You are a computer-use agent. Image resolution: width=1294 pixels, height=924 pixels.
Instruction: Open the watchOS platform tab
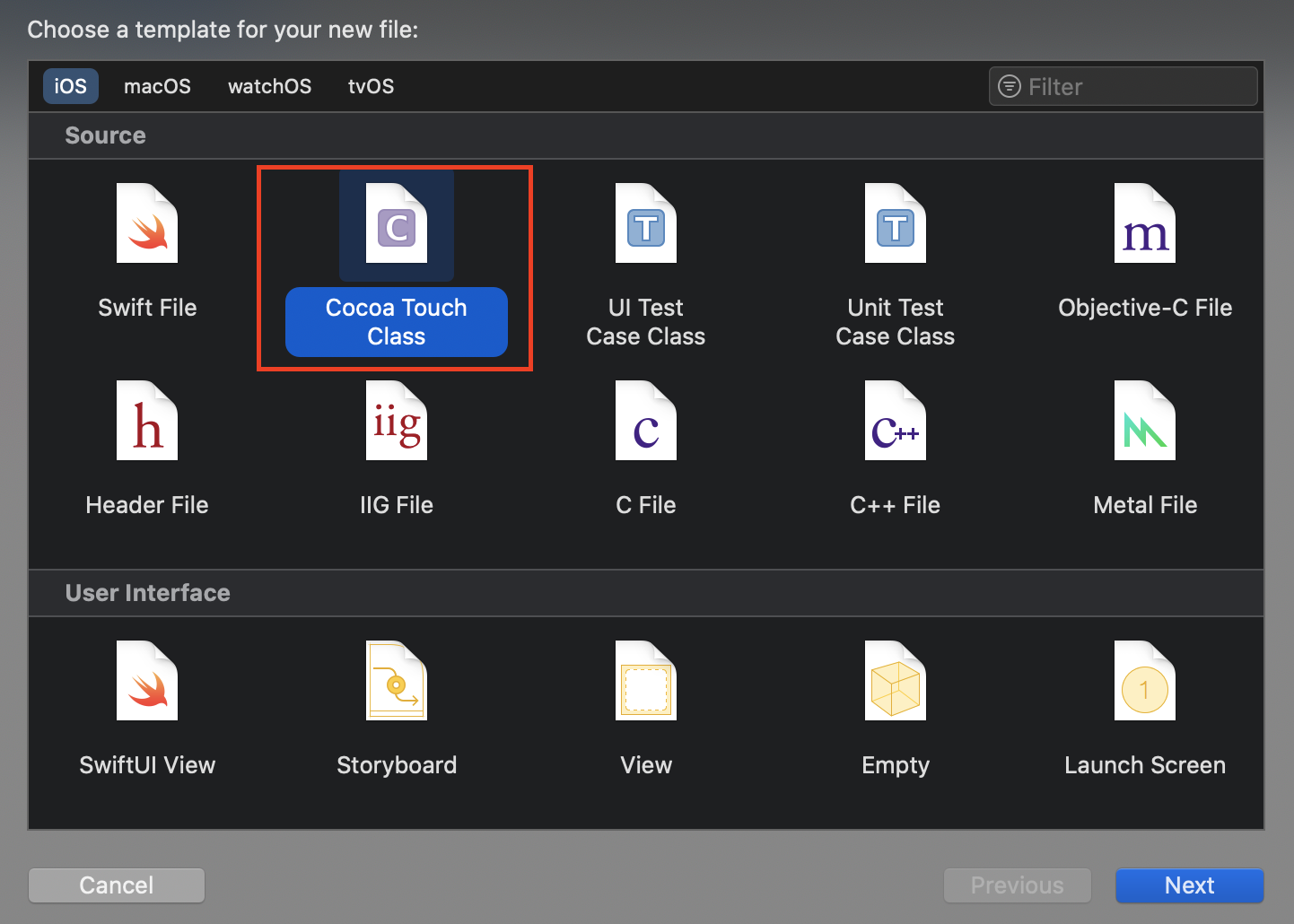coord(269,86)
